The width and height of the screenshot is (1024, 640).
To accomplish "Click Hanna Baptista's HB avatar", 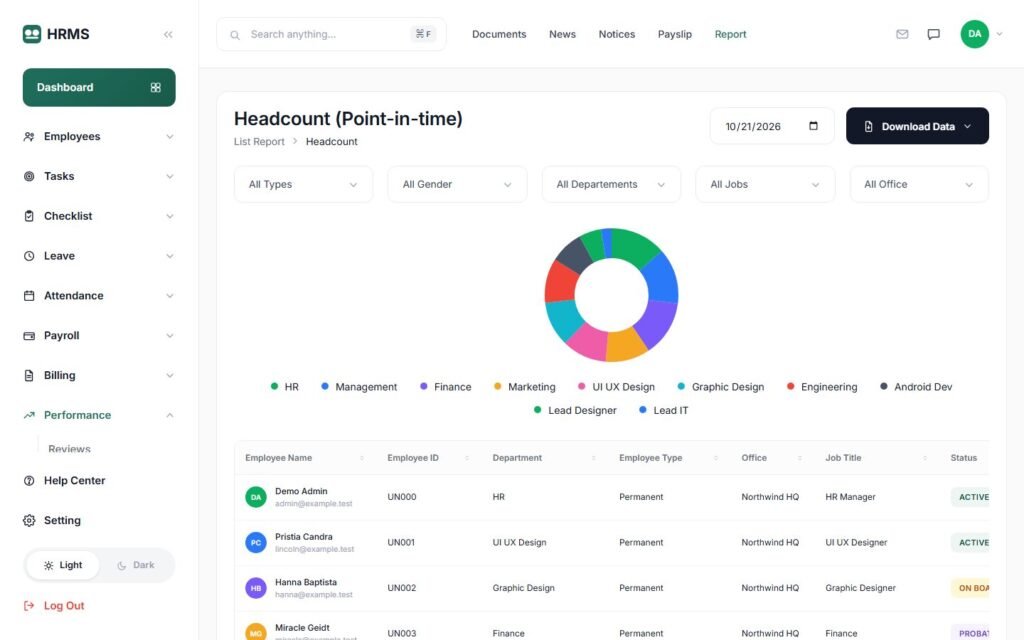I will (256, 588).
